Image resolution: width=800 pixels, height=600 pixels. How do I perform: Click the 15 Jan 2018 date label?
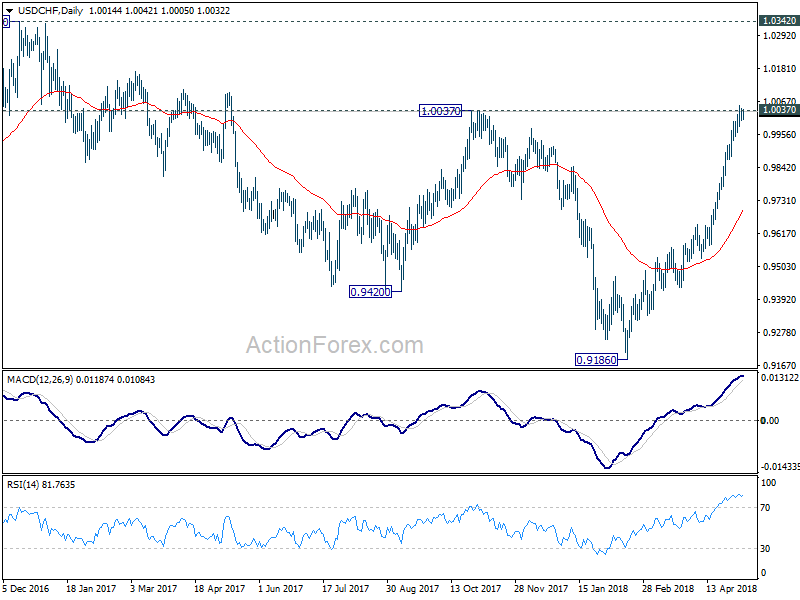point(603,589)
